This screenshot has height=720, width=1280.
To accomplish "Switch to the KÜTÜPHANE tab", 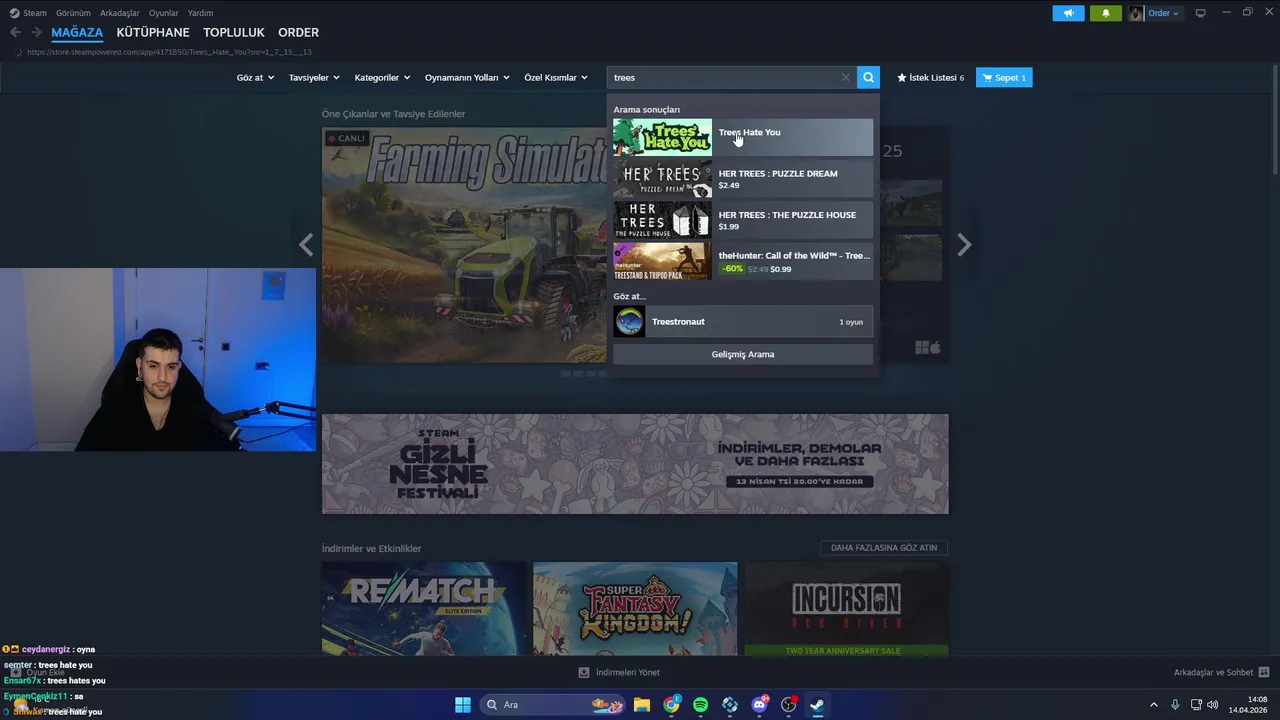I will pos(153,32).
